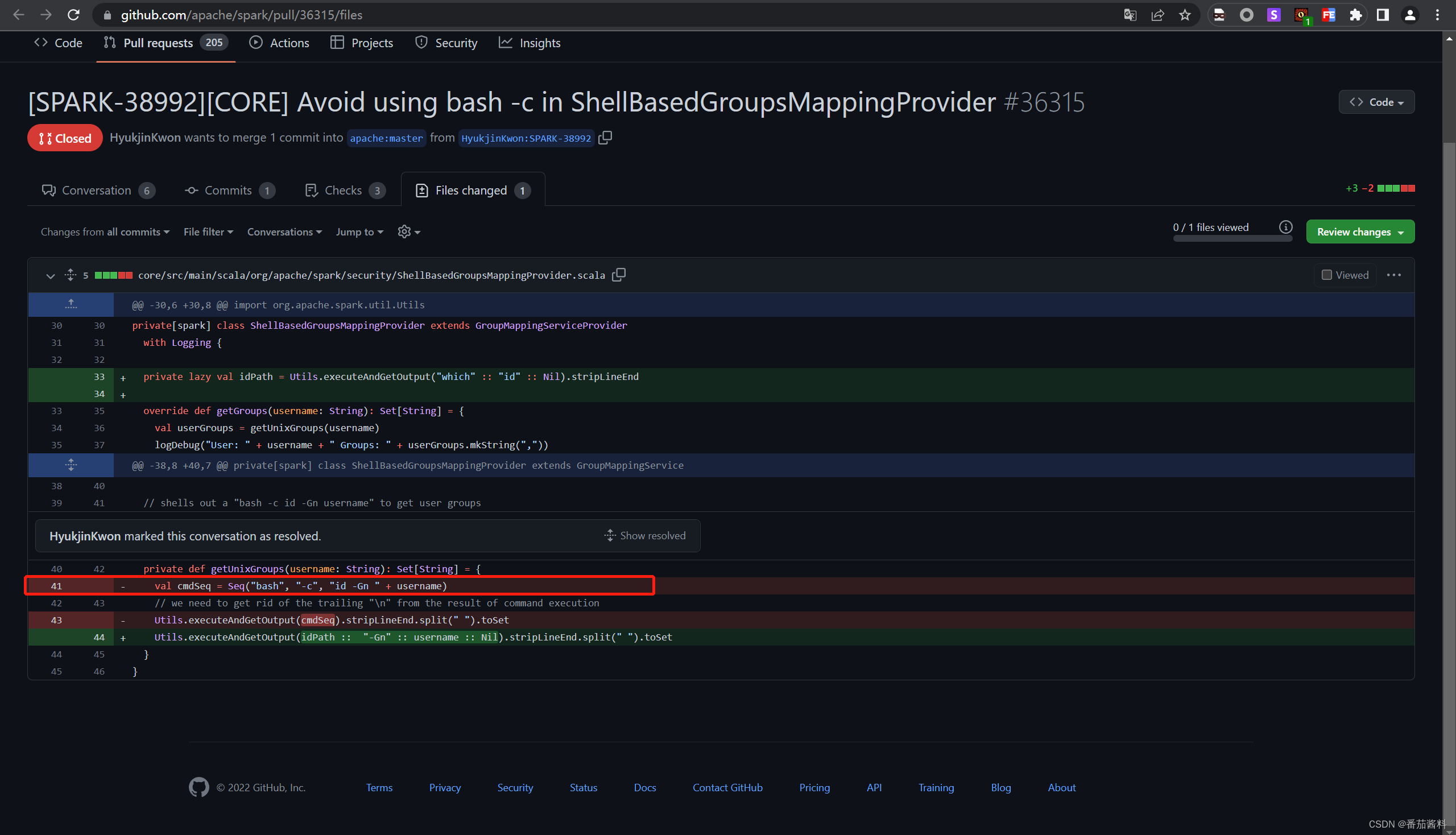Screen dimensions: 1456x835
Task: Open the File filter dropdown
Action: pos(208,232)
